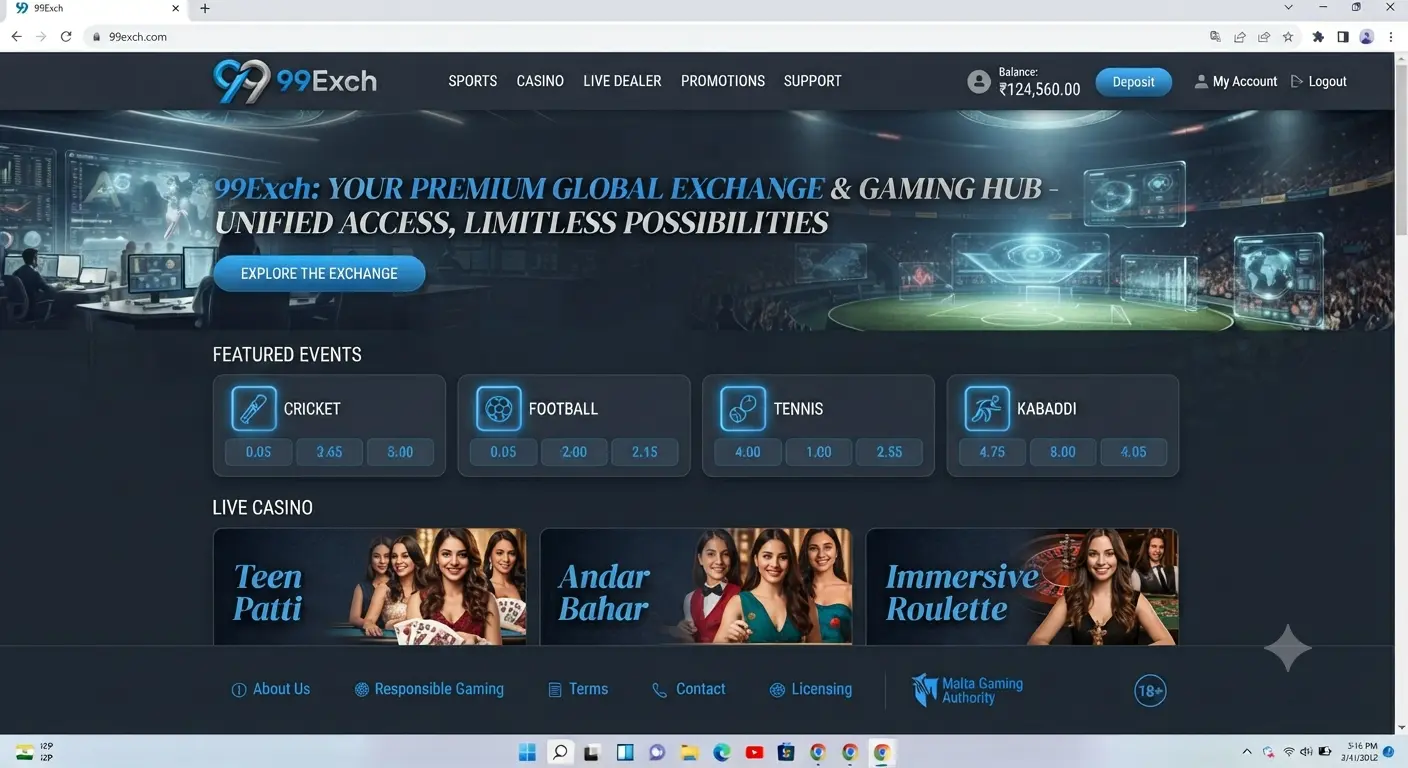Open the Contact footer link

tap(689, 689)
